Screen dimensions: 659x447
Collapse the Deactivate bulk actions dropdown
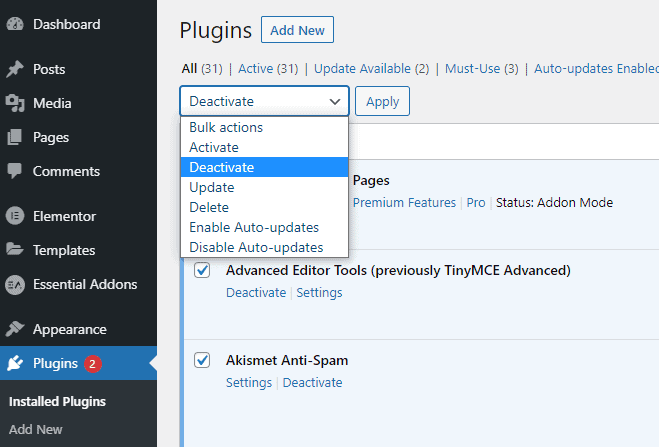tap(264, 101)
